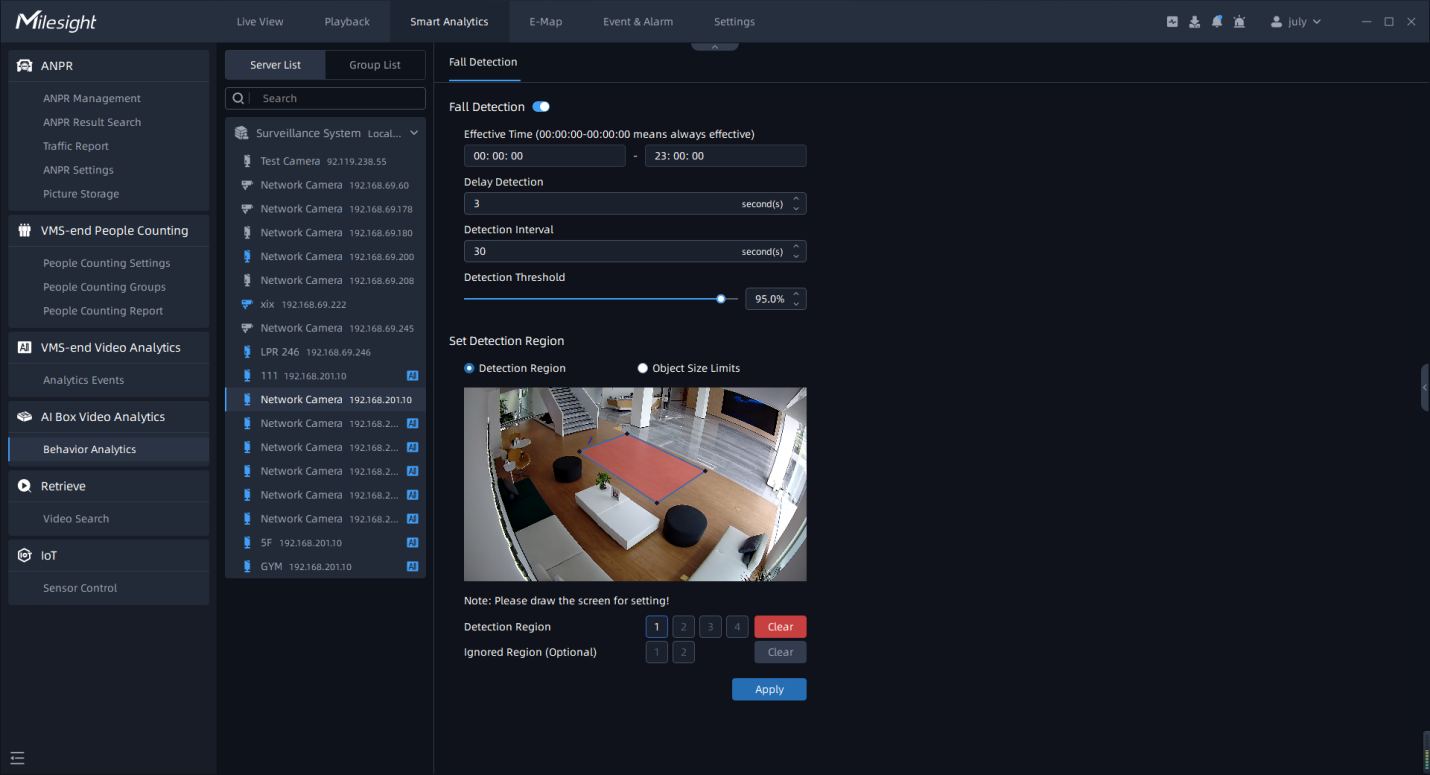
Task: Disable the Fall Detection toggle switch
Action: (x=541, y=107)
